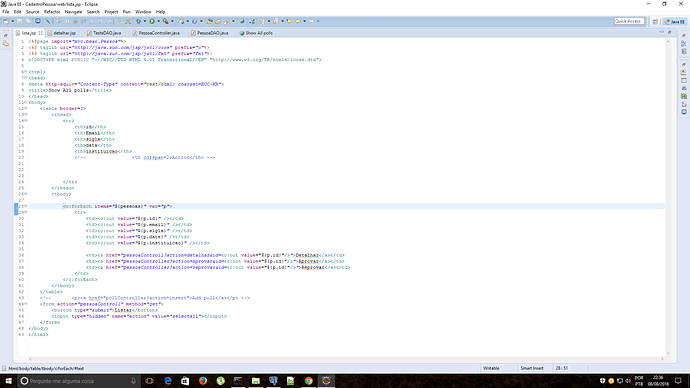This screenshot has height=388, width=690.
Task: Click the Run Last Tool icon
Action: point(165,21)
